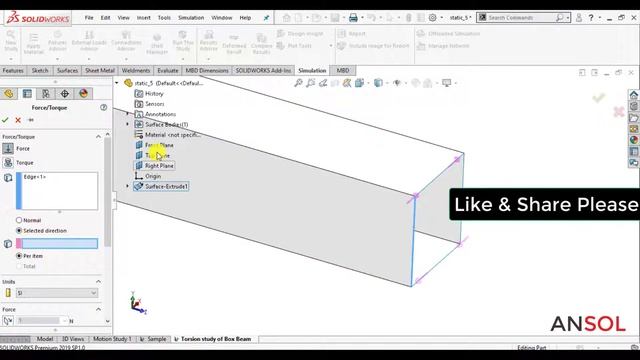Screen dimensions: 640x360
Task: Expand the Surface Bodies tree node
Action: (127, 124)
